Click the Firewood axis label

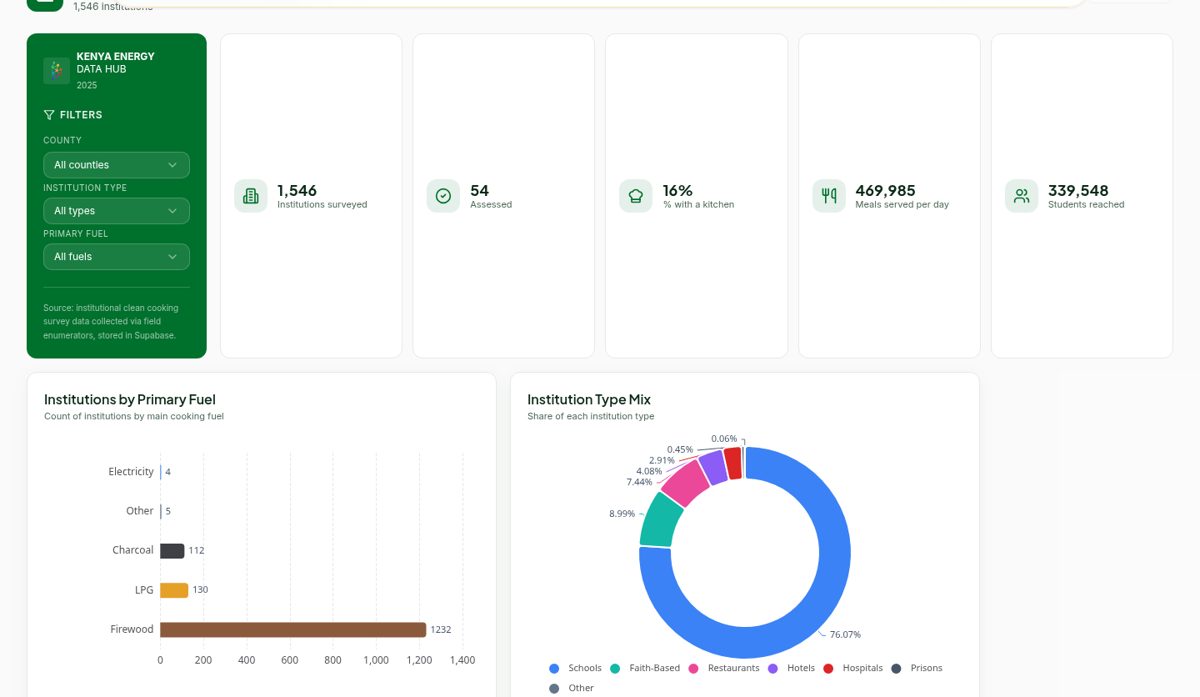coord(132,630)
